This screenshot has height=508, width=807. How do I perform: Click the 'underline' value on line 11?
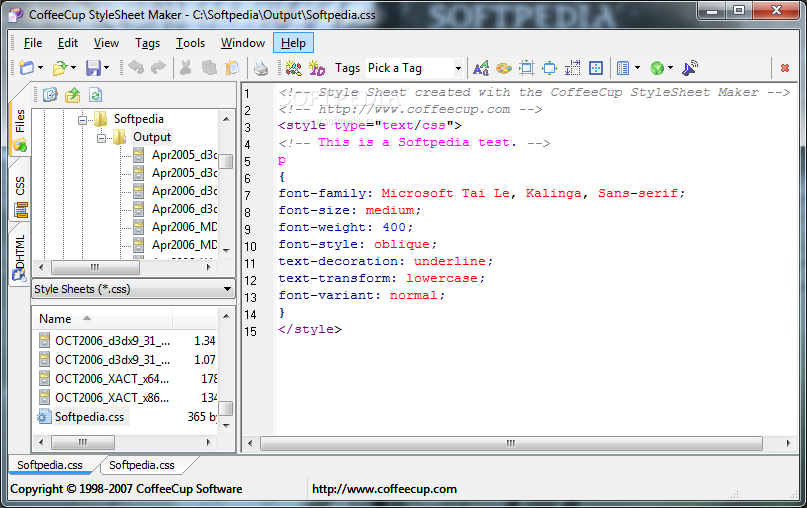click(x=449, y=261)
